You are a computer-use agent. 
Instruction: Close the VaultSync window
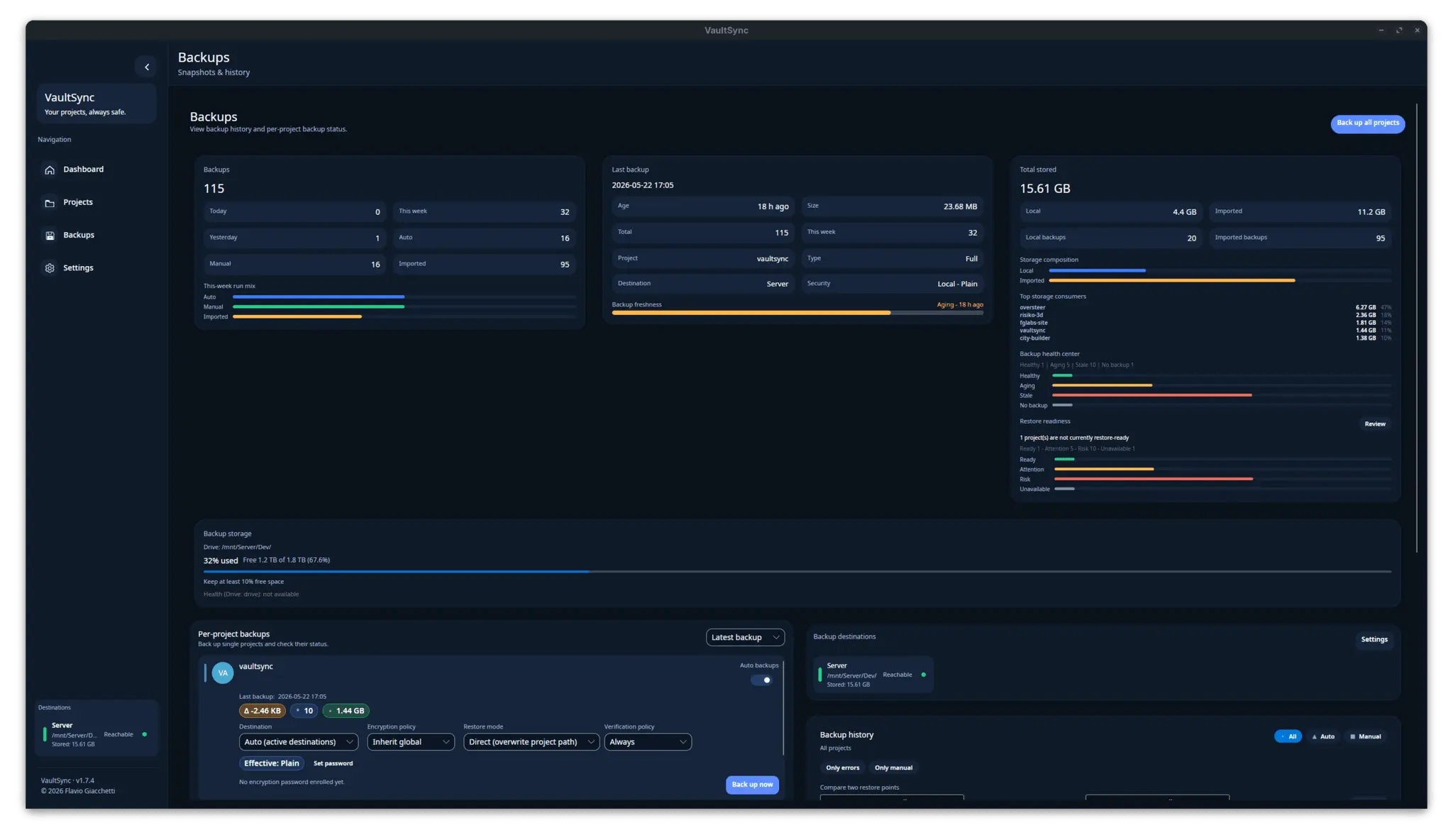[x=1417, y=31]
